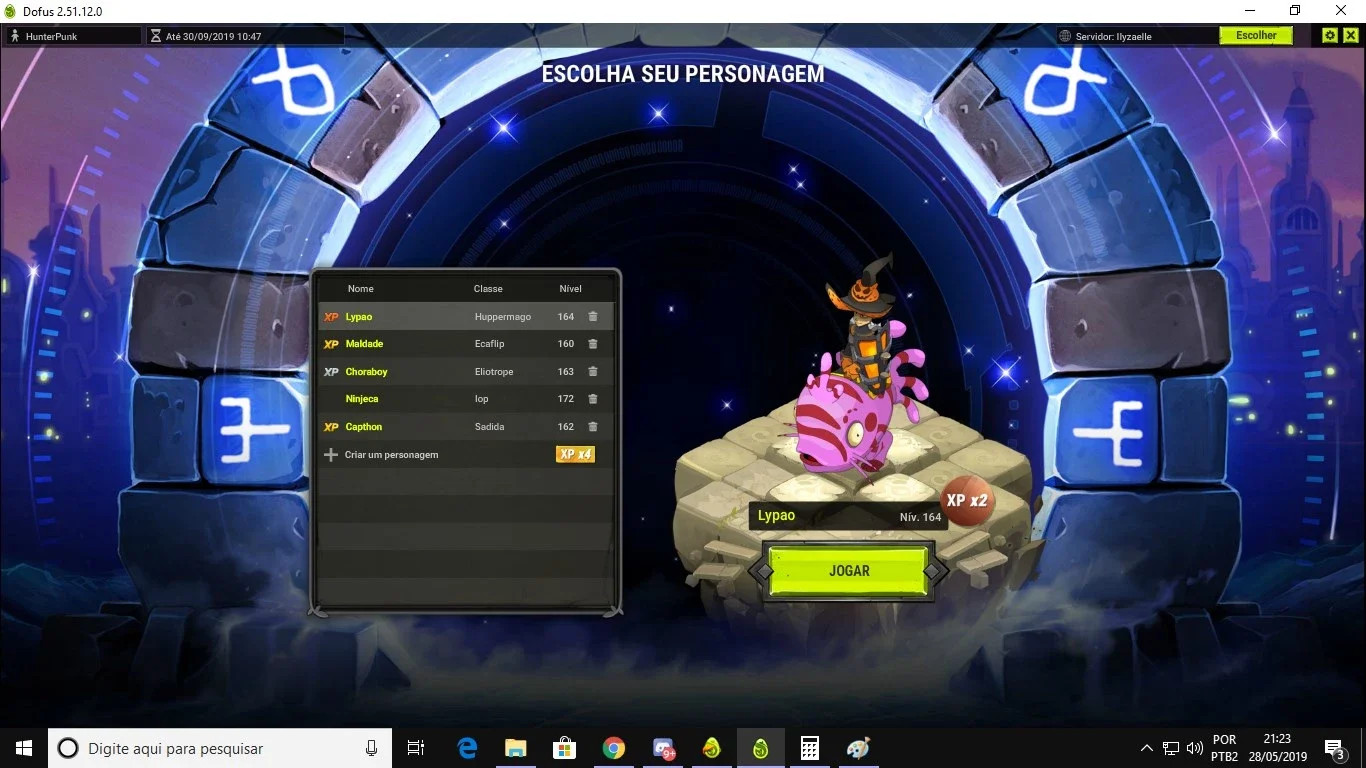Image resolution: width=1366 pixels, height=768 pixels.
Task: Click Criar um personagem
Action: pos(392,455)
